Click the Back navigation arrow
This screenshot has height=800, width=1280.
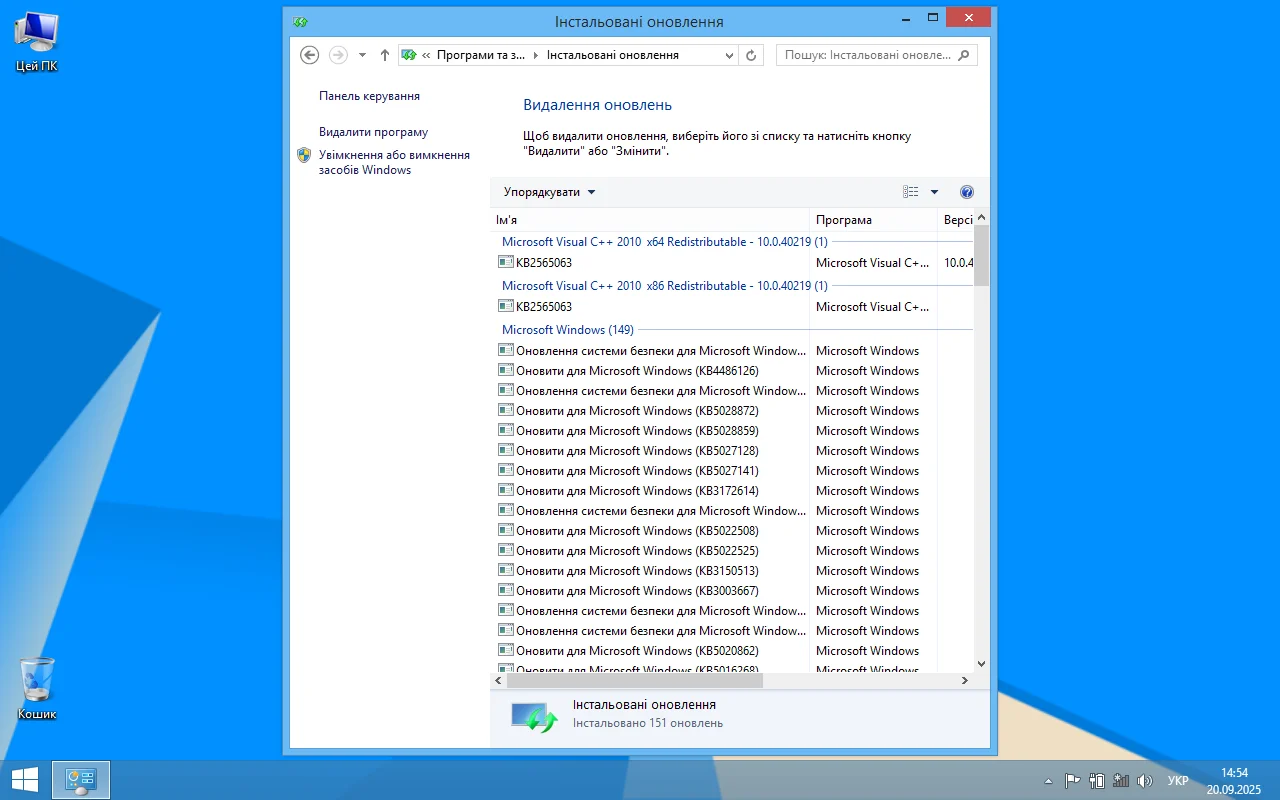coord(310,55)
